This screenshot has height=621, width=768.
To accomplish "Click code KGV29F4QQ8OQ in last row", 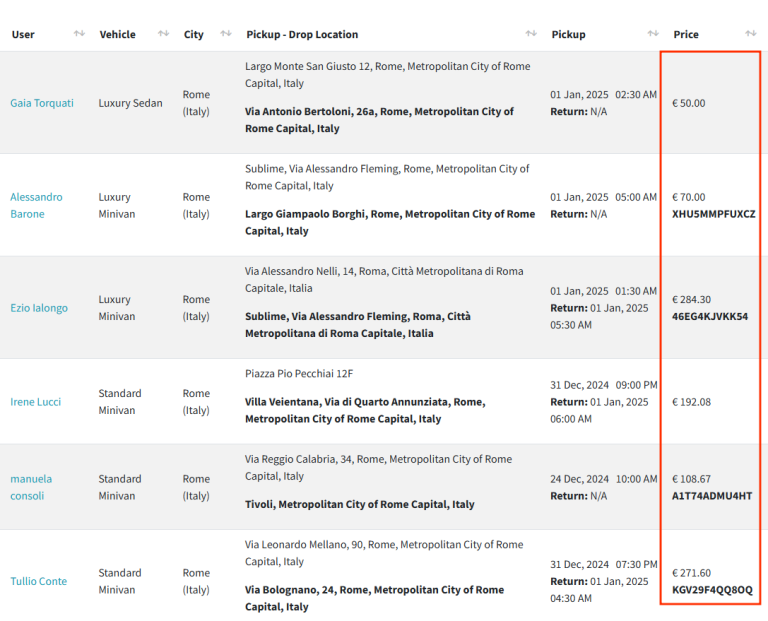I will click(x=712, y=590).
